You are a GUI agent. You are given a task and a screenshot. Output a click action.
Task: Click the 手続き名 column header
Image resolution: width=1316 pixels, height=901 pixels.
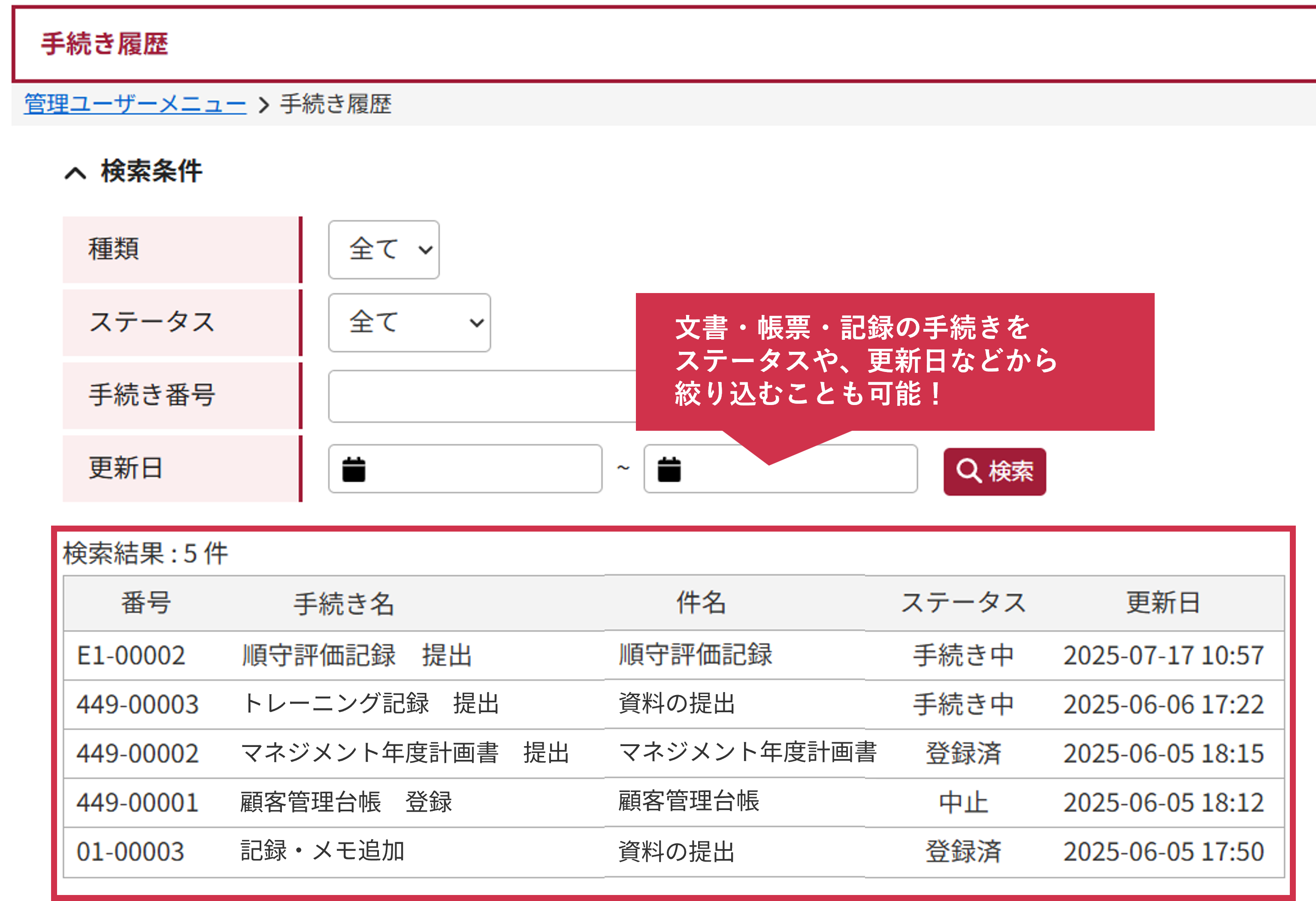coord(344,603)
